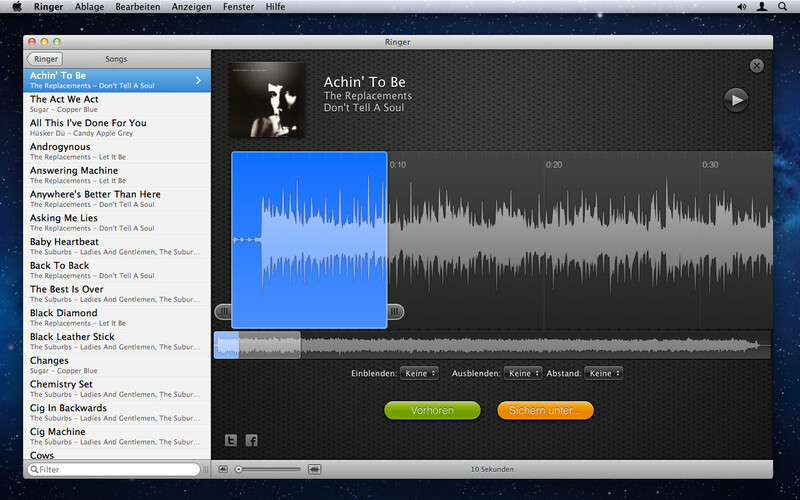Select the song Chemistry Set

point(117,388)
